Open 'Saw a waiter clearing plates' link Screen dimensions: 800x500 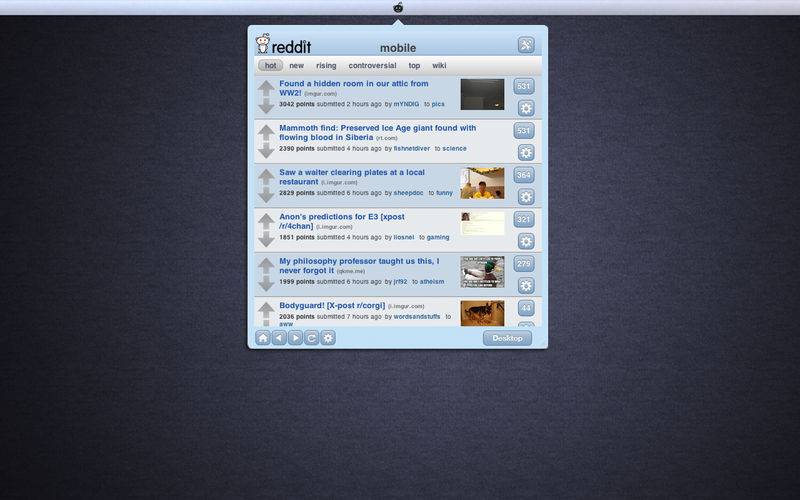click(352, 177)
